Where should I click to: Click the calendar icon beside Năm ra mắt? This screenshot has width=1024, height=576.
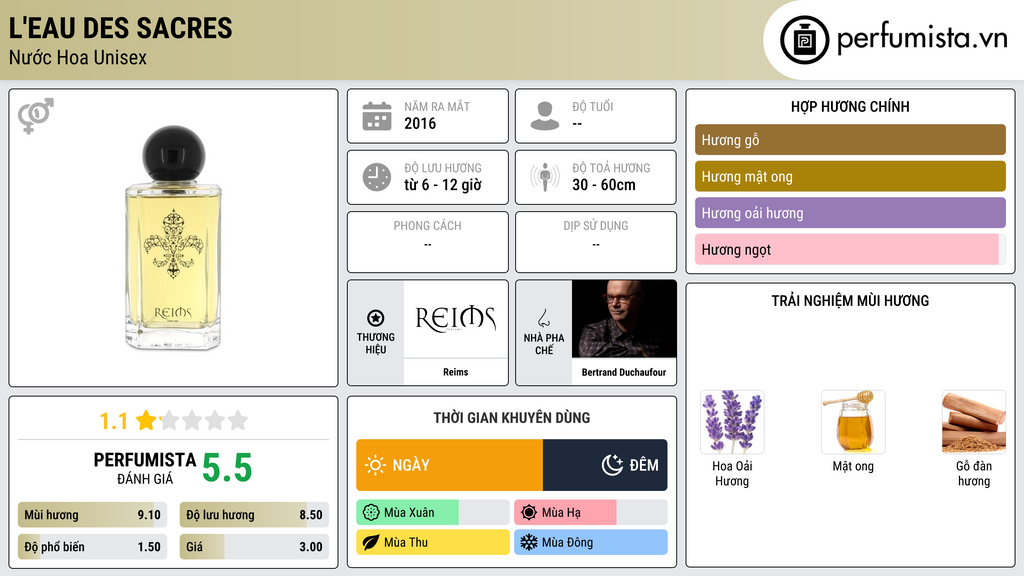pyautogui.click(x=377, y=116)
